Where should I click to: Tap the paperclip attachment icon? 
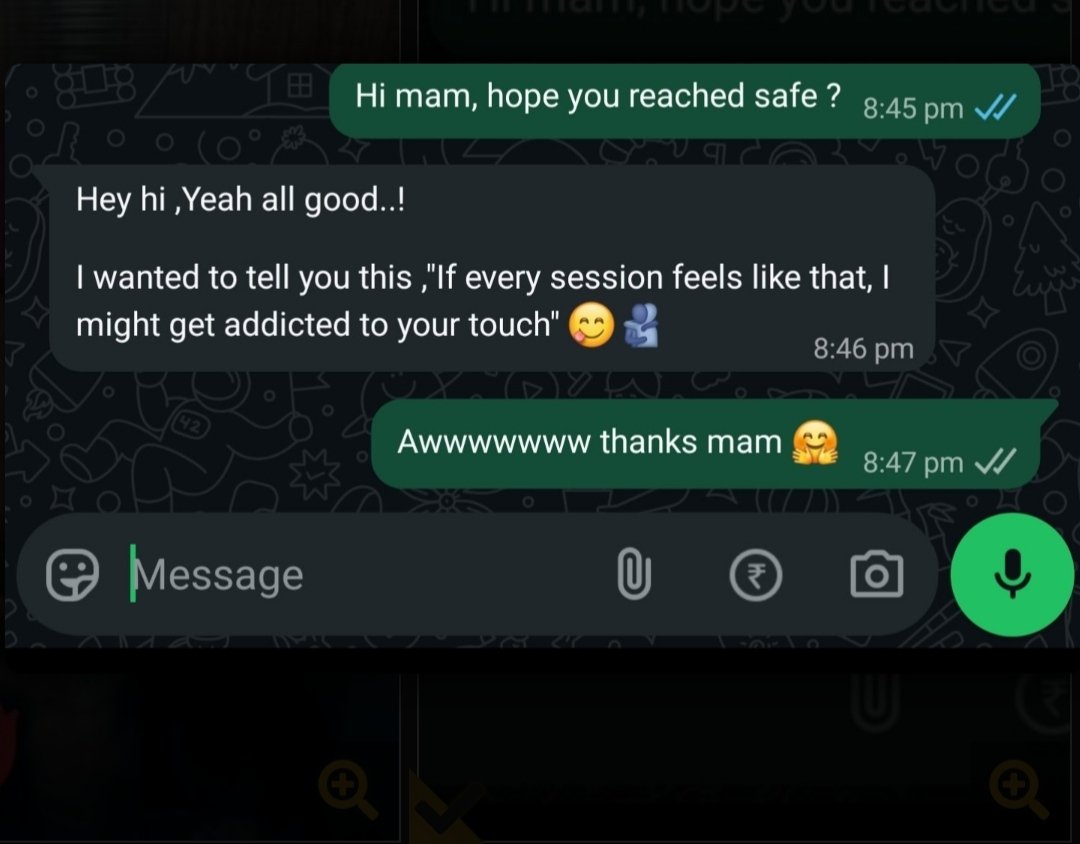pos(634,574)
